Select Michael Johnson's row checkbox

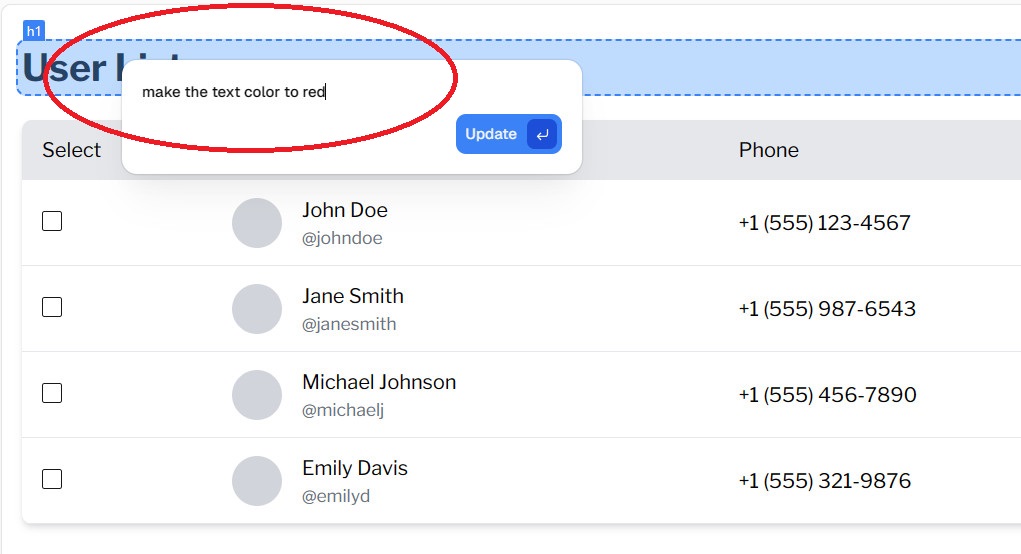pos(52,393)
